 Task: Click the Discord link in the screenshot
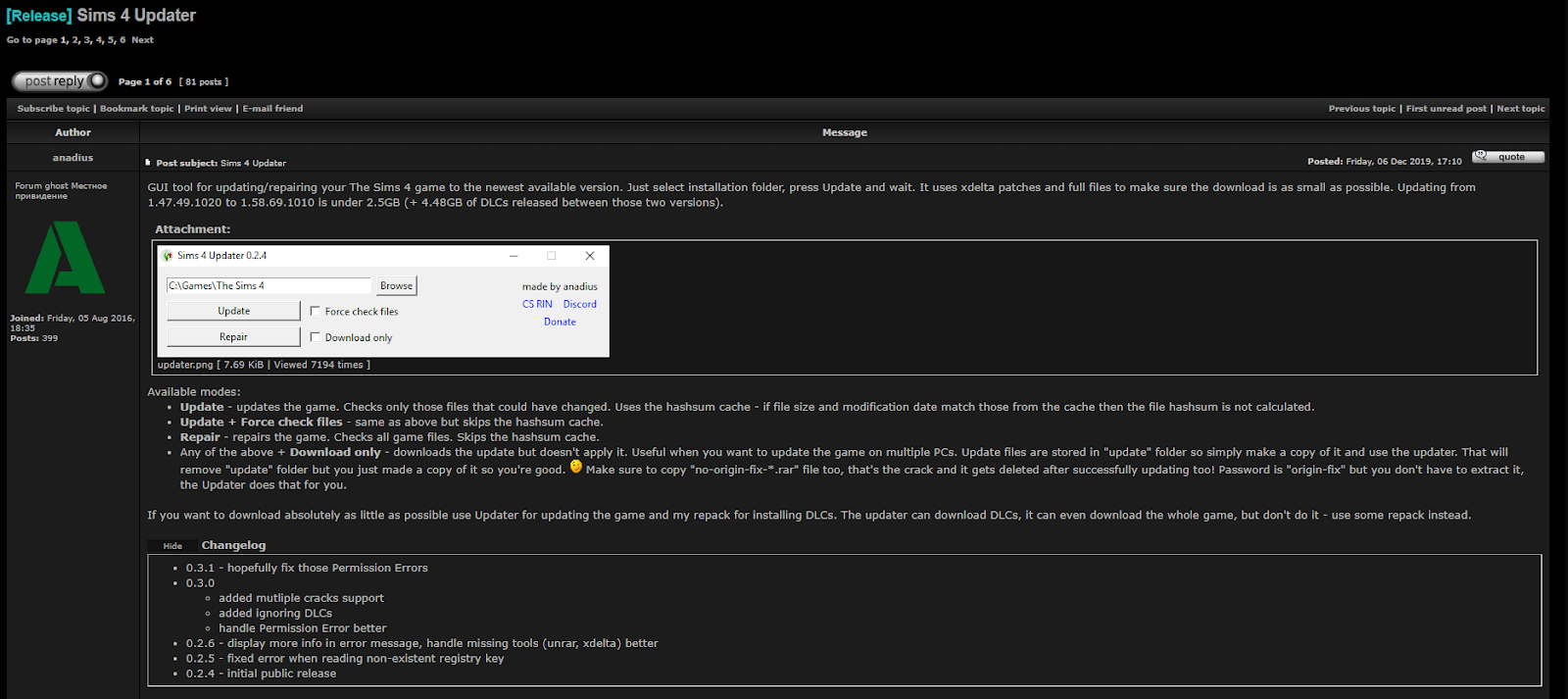point(580,304)
